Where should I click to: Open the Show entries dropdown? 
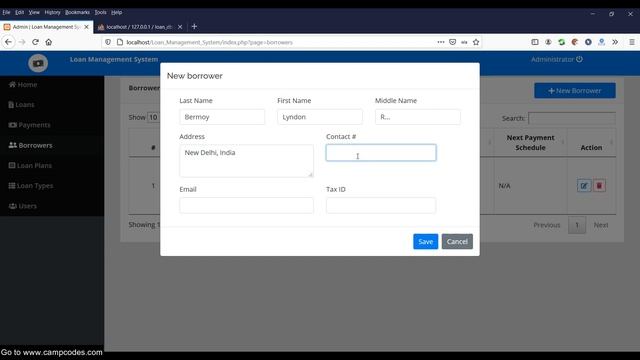coord(153,118)
